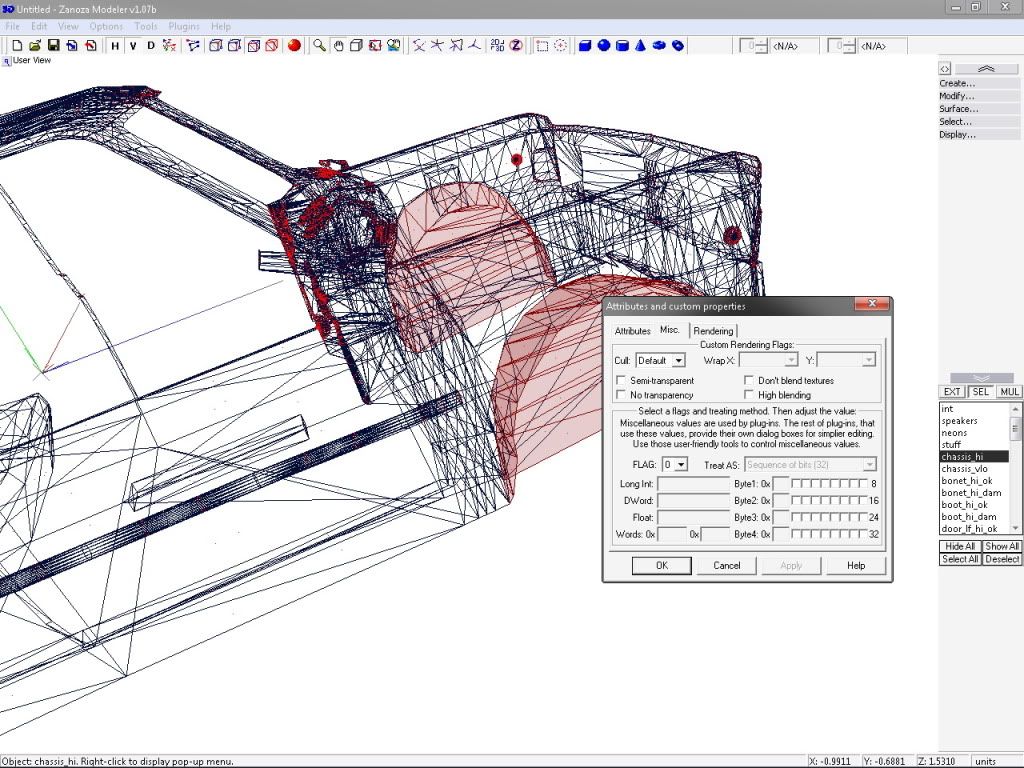1024x768 pixels.
Task: Open the Plugins menu
Action: [x=184, y=26]
